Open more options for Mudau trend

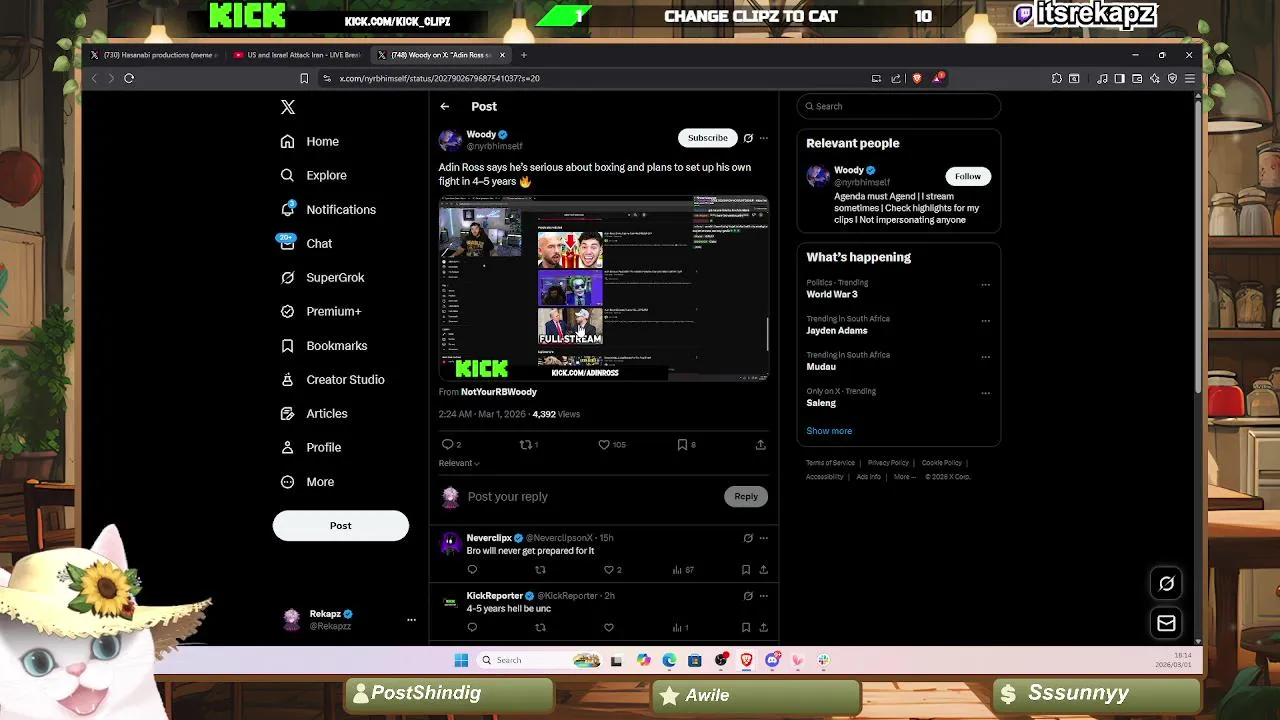(985, 357)
